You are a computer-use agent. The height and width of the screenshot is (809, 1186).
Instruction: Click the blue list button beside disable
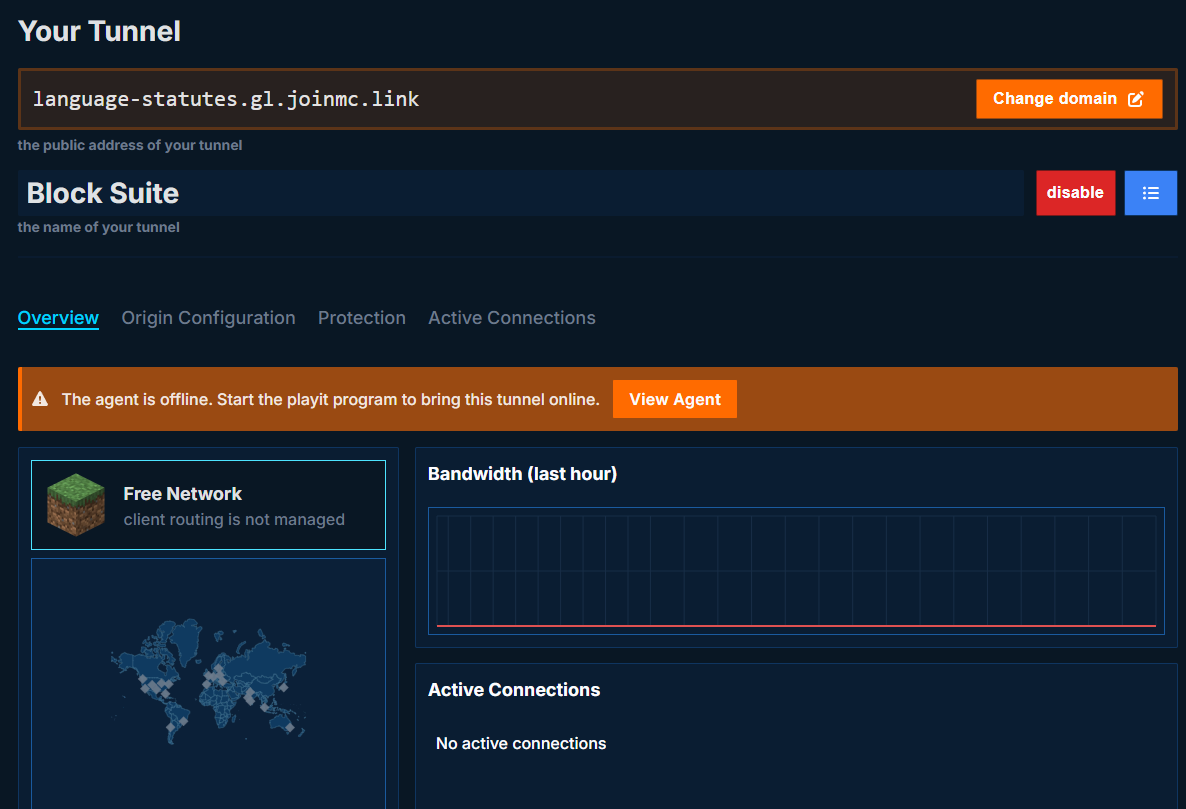[x=1150, y=192]
